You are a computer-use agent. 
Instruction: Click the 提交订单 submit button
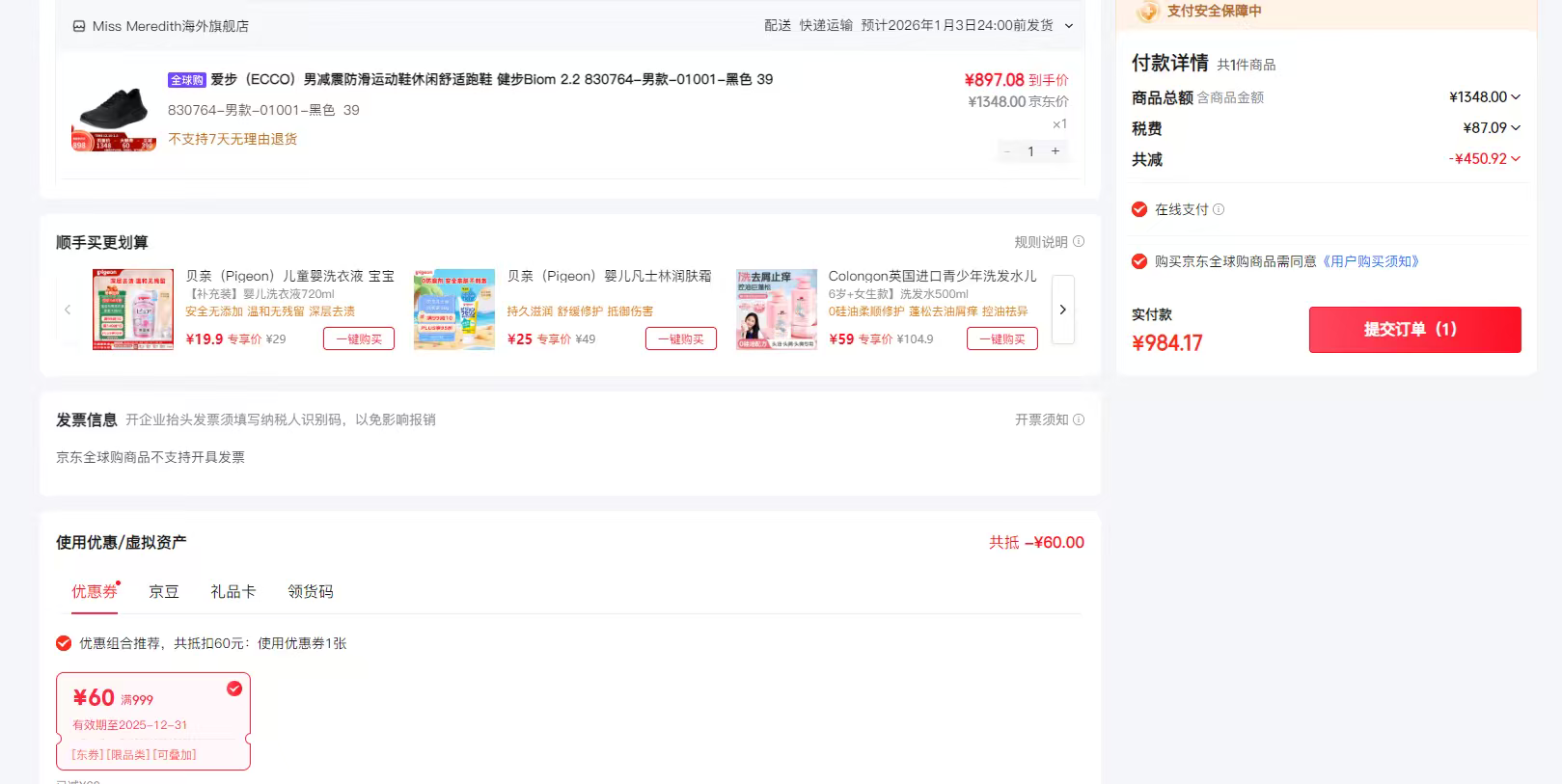click(1414, 330)
